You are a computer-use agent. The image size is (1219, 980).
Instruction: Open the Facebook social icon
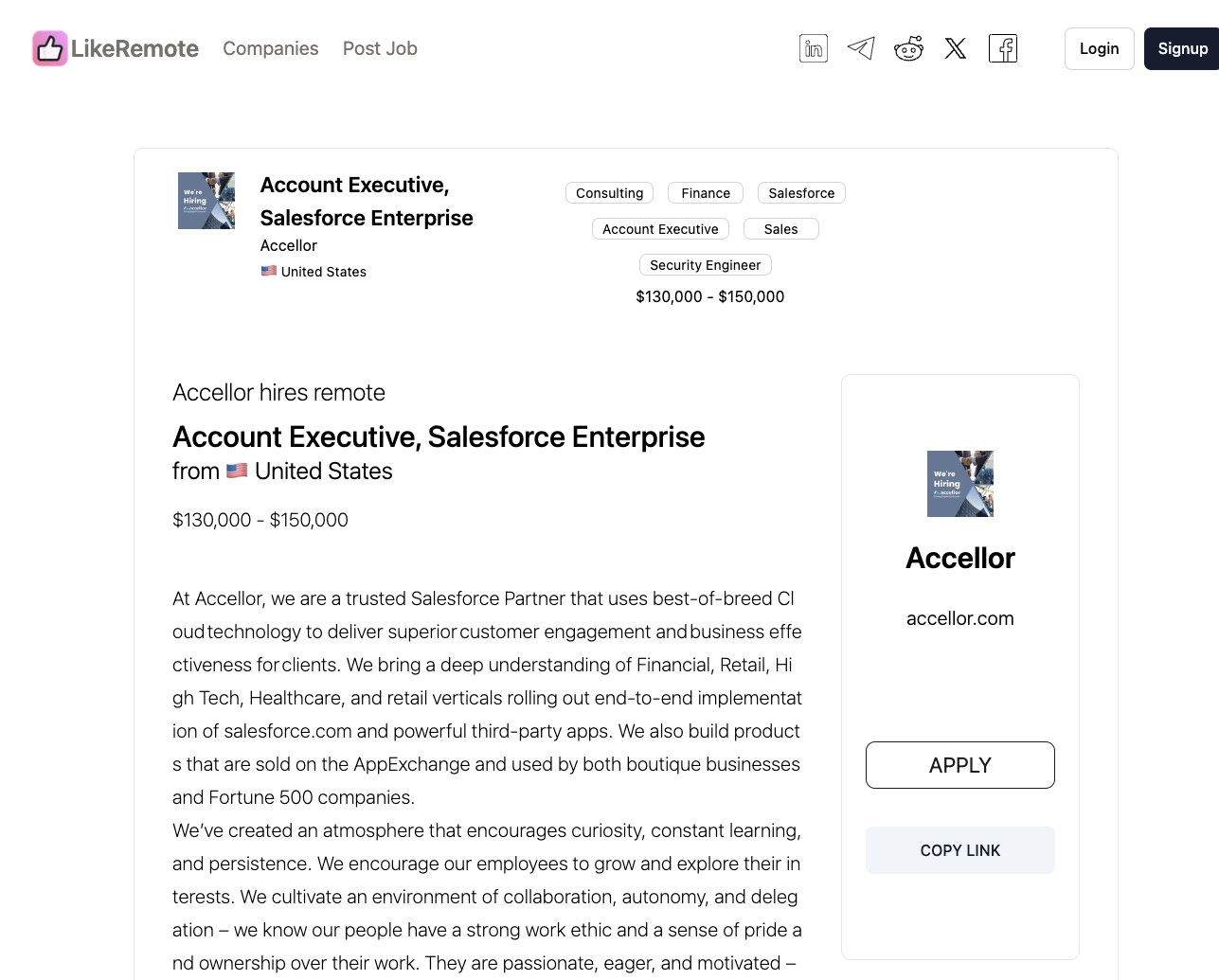click(x=1003, y=48)
